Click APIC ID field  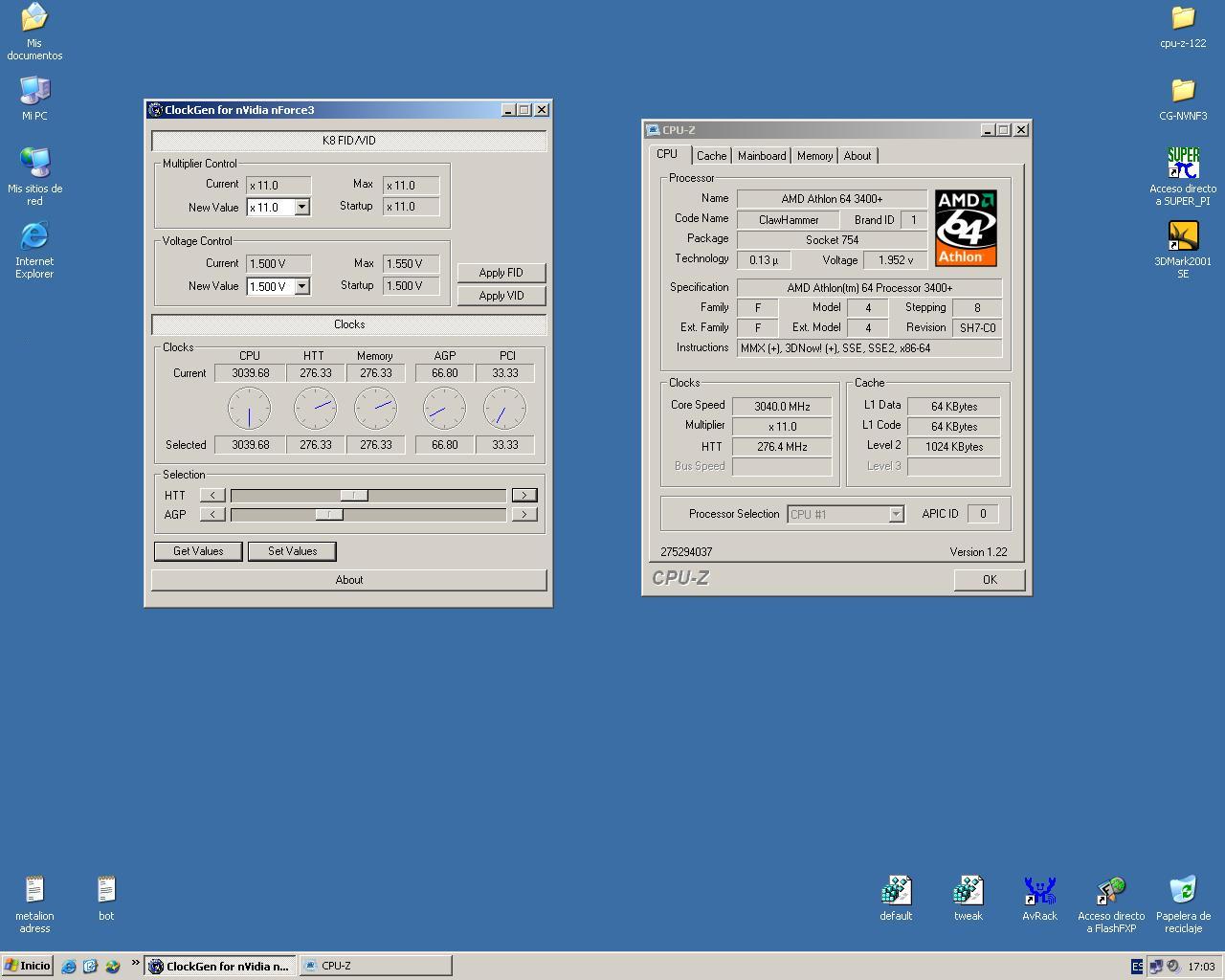point(983,514)
